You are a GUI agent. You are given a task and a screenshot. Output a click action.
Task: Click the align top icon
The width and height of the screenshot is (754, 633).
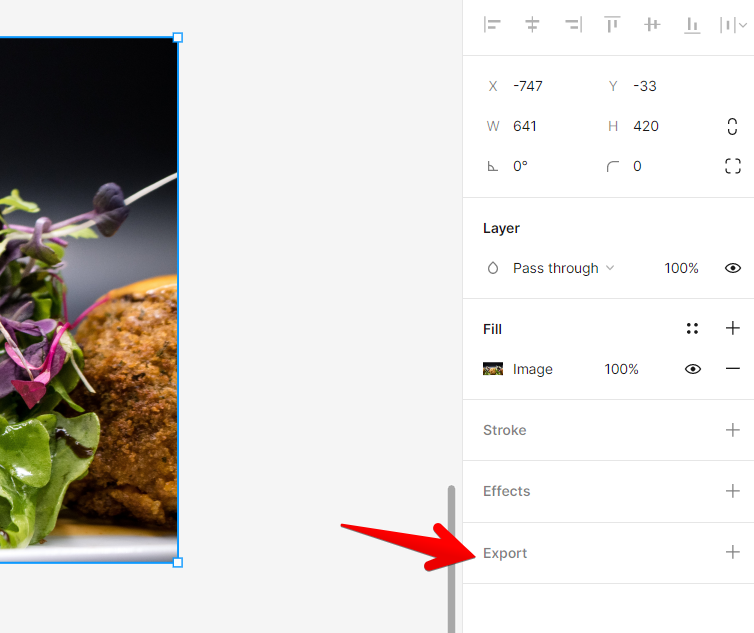tap(612, 24)
